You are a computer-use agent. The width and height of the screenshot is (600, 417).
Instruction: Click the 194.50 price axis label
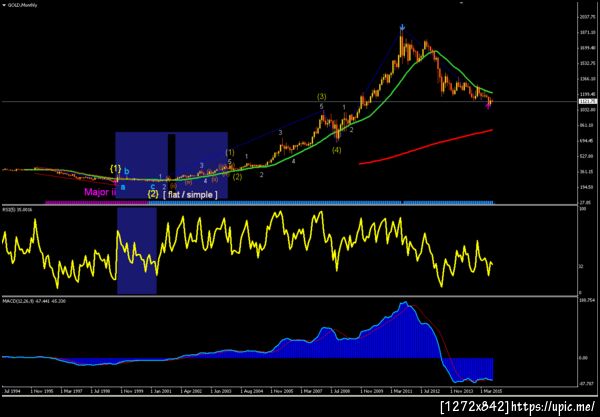coord(587,187)
